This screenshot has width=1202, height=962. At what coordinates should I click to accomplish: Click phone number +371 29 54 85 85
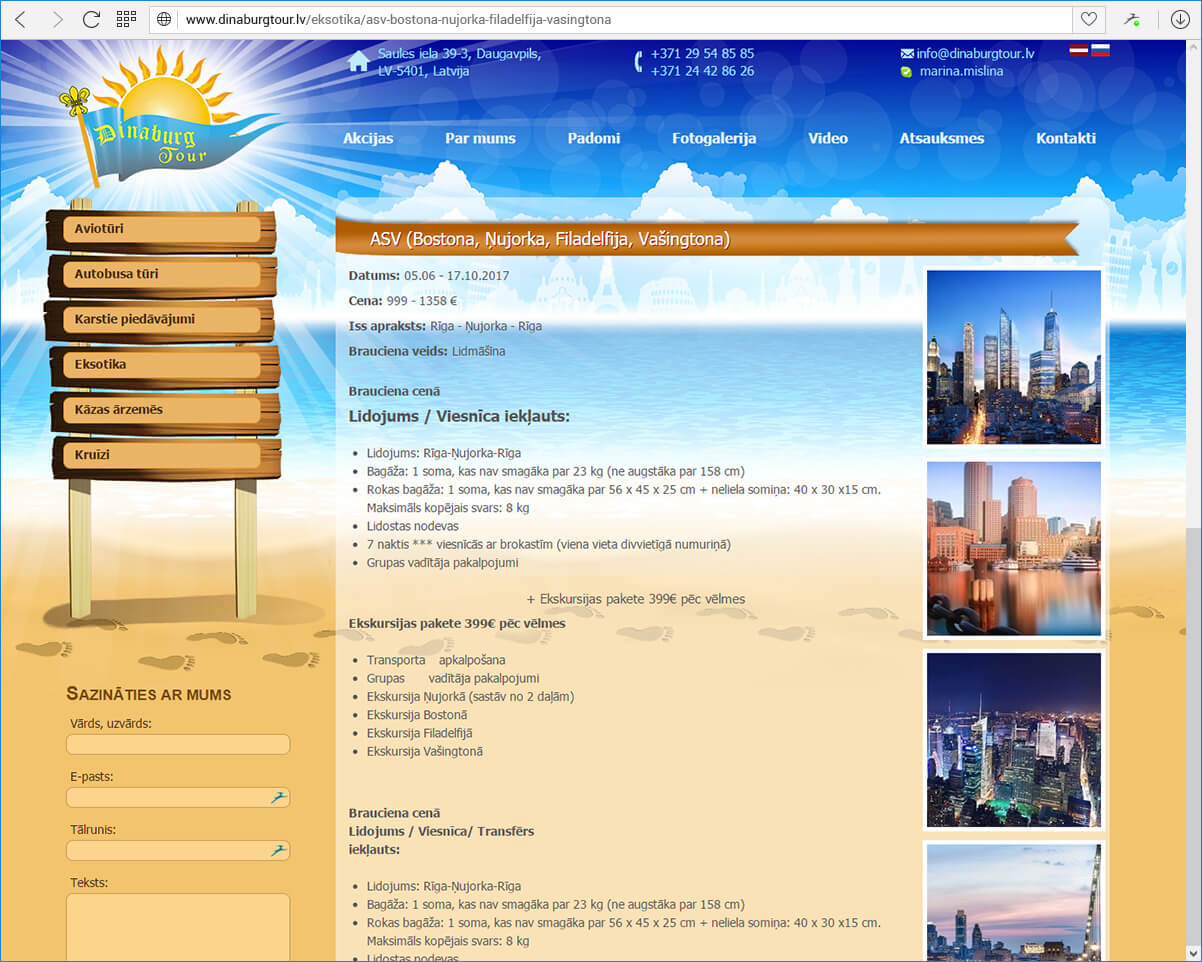tap(702, 54)
